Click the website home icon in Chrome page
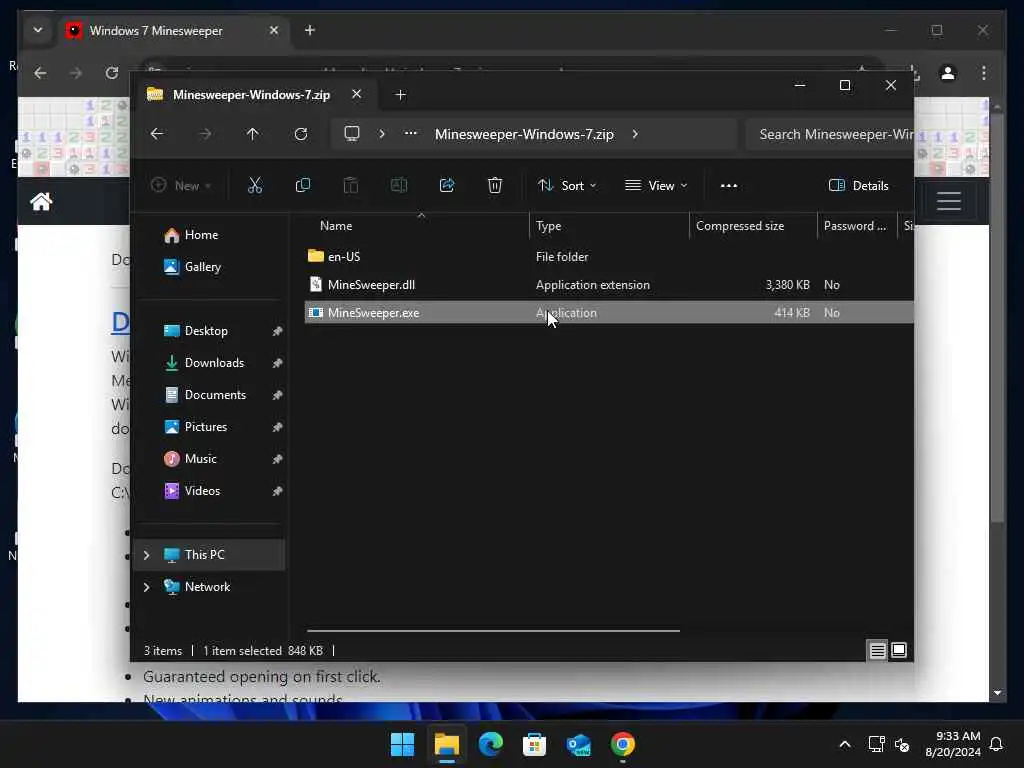The height and width of the screenshot is (768, 1024). tap(41, 201)
